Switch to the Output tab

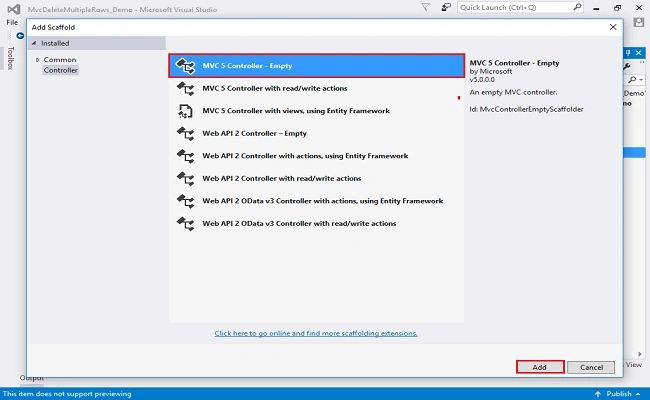point(32,378)
